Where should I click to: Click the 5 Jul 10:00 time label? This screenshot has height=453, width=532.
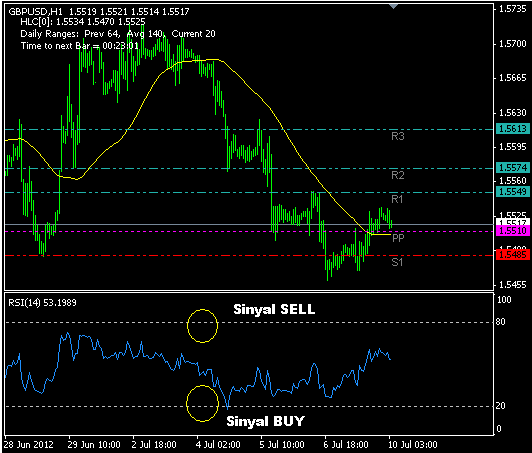282,445
